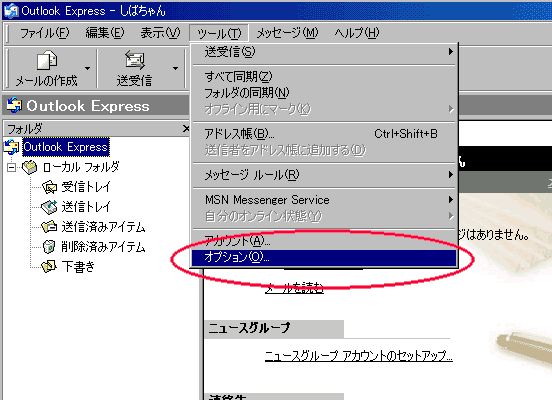Click the submenu arrow on 送受信(S)

(x=451, y=52)
